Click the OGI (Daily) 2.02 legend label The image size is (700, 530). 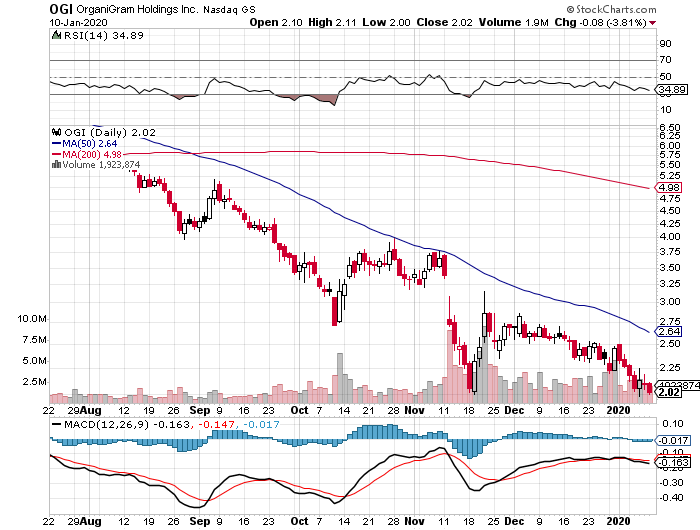point(110,133)
